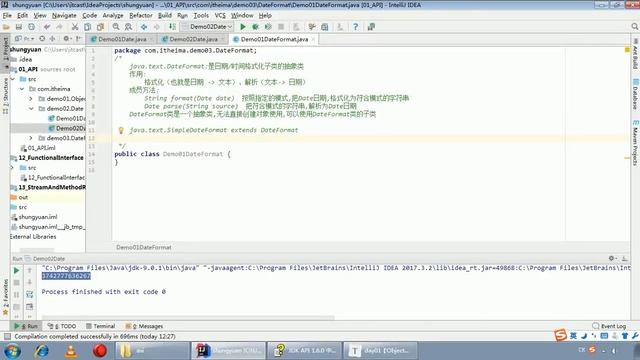
Task: Open the Event Log
Action: (609, 326)
